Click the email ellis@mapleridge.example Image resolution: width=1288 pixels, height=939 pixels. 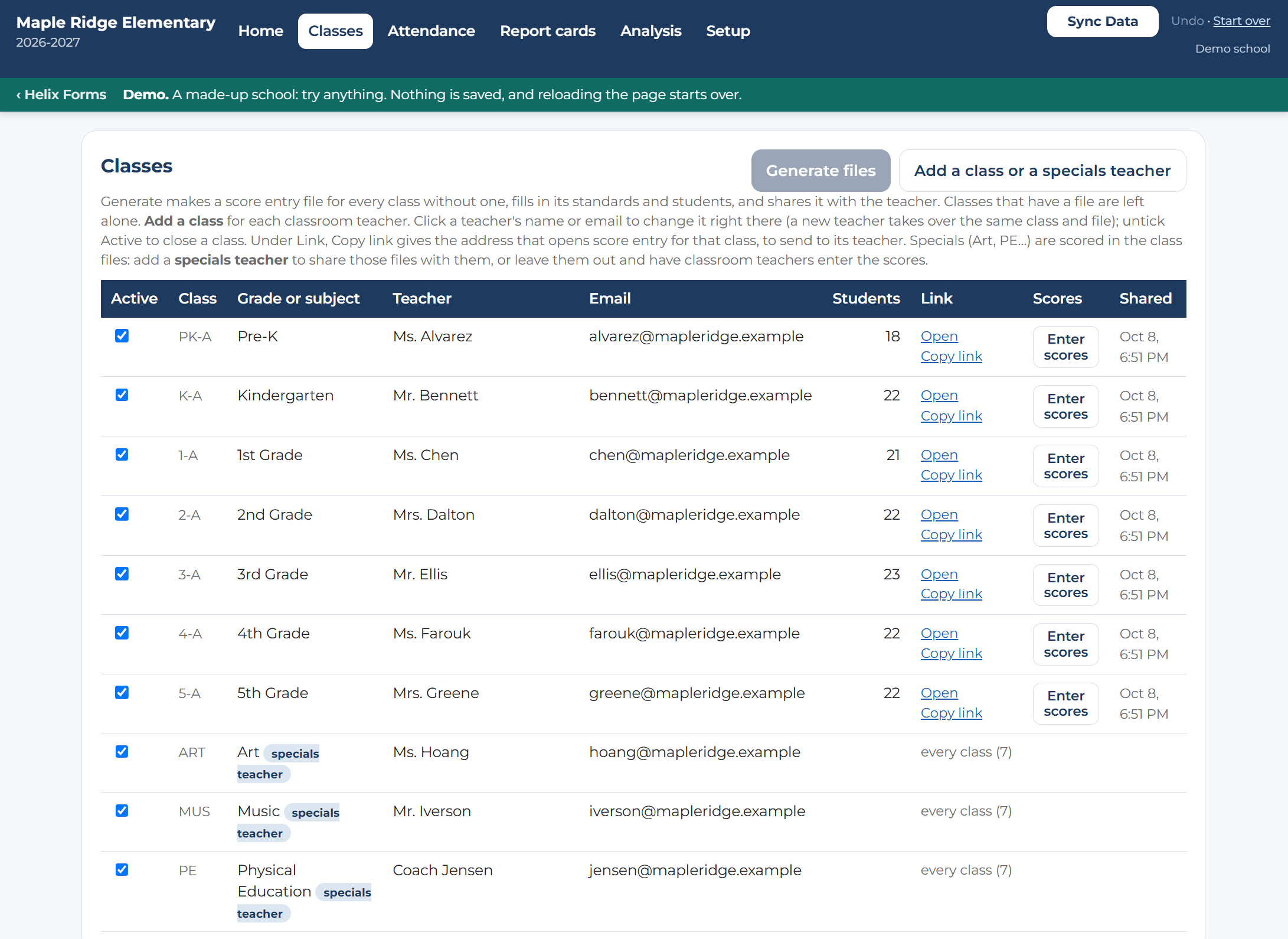685,575
